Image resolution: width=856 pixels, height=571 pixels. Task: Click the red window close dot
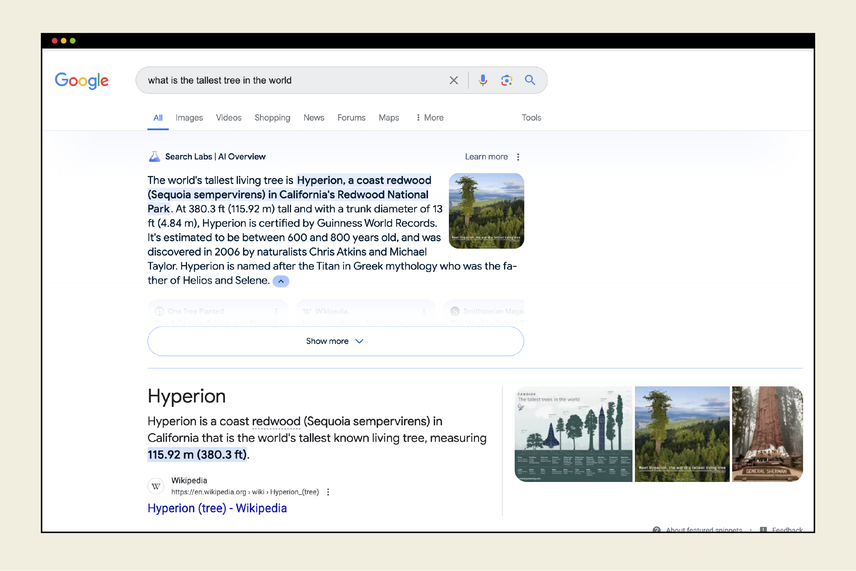point(55,41)
